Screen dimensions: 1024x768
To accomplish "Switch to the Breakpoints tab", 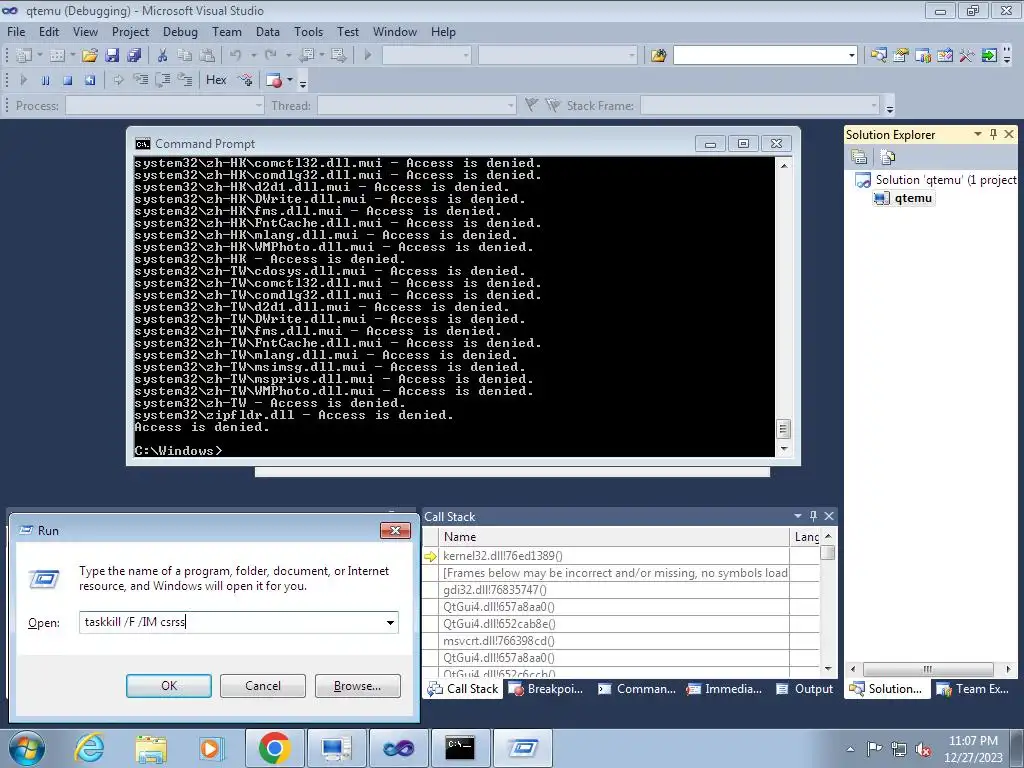I will coord(546,689).
